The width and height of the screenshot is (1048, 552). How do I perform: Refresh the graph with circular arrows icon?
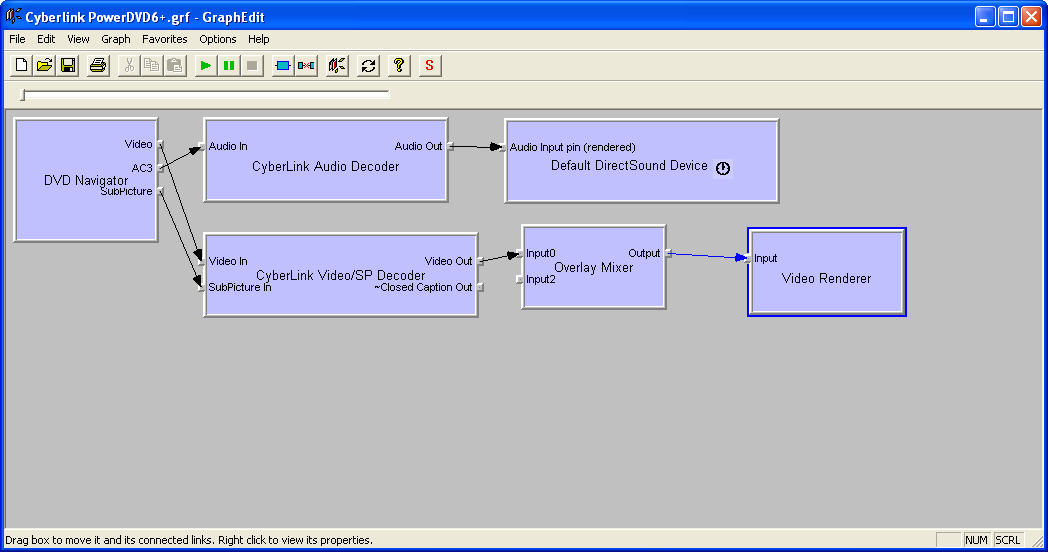tap(368, 65)
